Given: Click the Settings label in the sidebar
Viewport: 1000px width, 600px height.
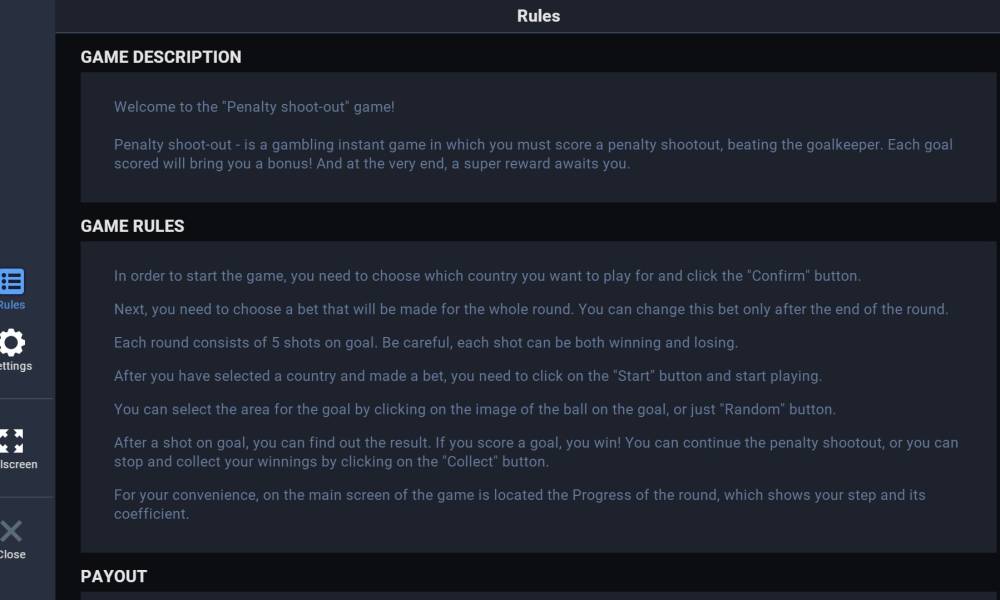Looking at the screenshot, I should click(x=15, y=366).
